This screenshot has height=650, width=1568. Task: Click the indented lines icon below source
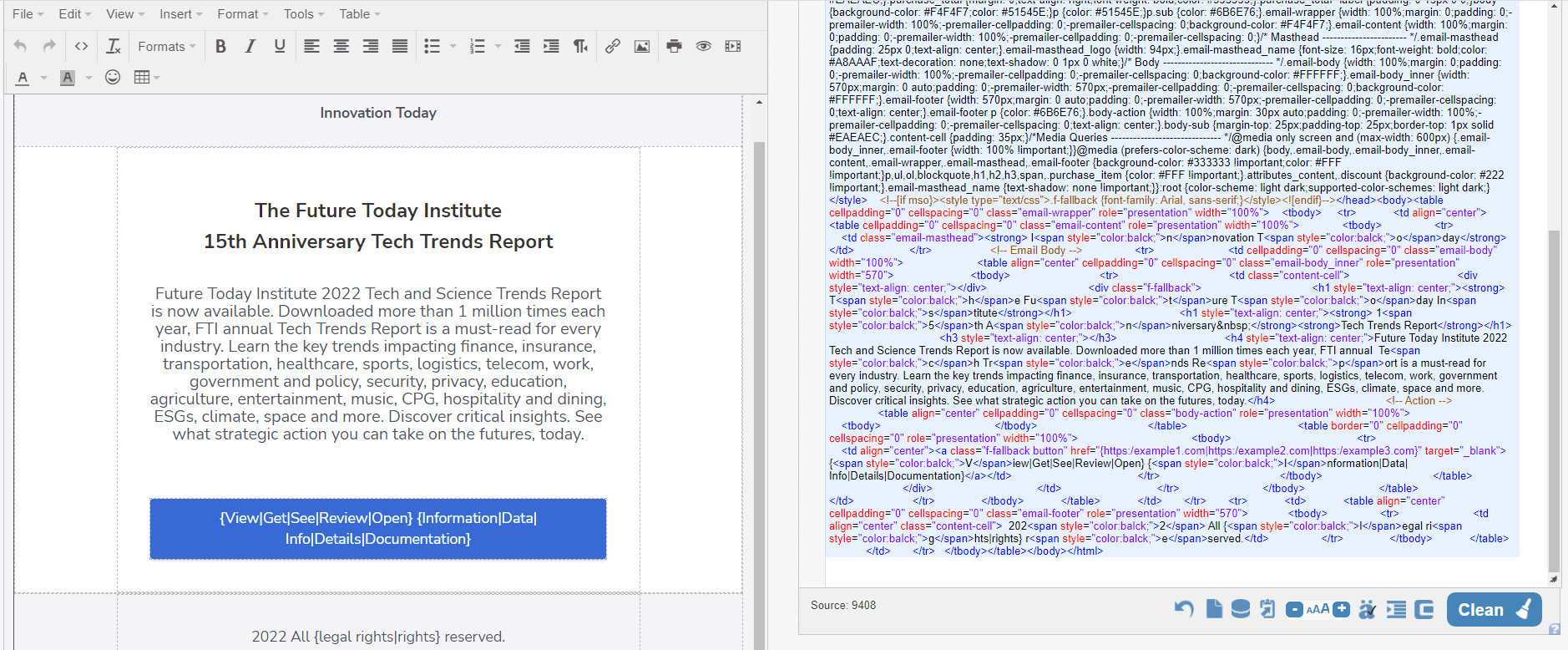point(1396,609)
